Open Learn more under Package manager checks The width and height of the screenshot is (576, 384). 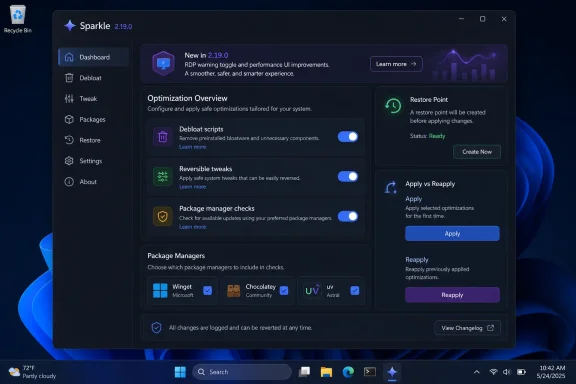click(192, 227)
